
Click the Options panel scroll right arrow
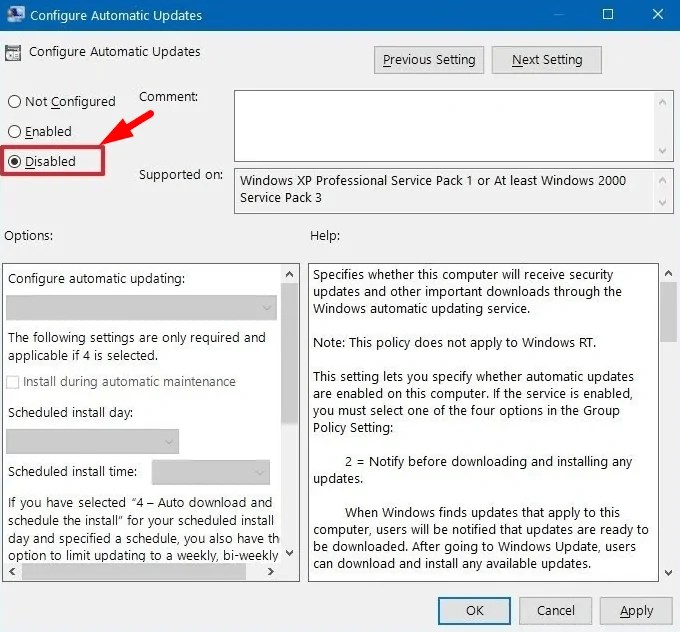[271, 571]
